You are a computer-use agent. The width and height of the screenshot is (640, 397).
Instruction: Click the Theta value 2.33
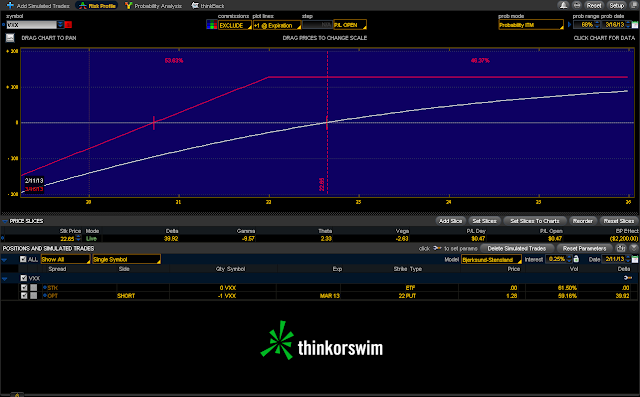(x=326, y=239)
